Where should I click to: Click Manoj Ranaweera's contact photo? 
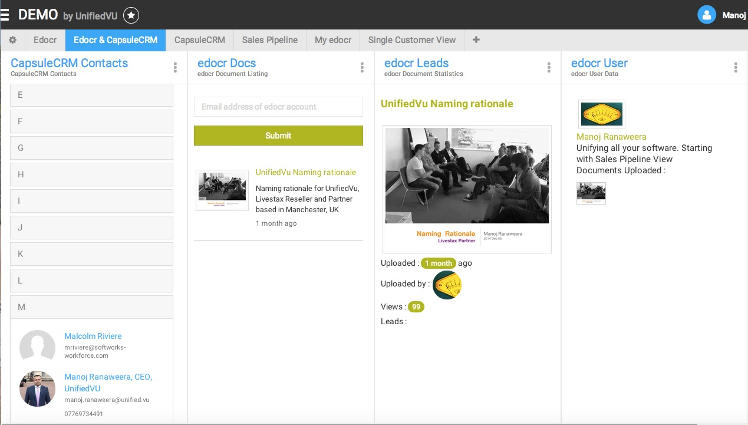(x=37, y=389)
